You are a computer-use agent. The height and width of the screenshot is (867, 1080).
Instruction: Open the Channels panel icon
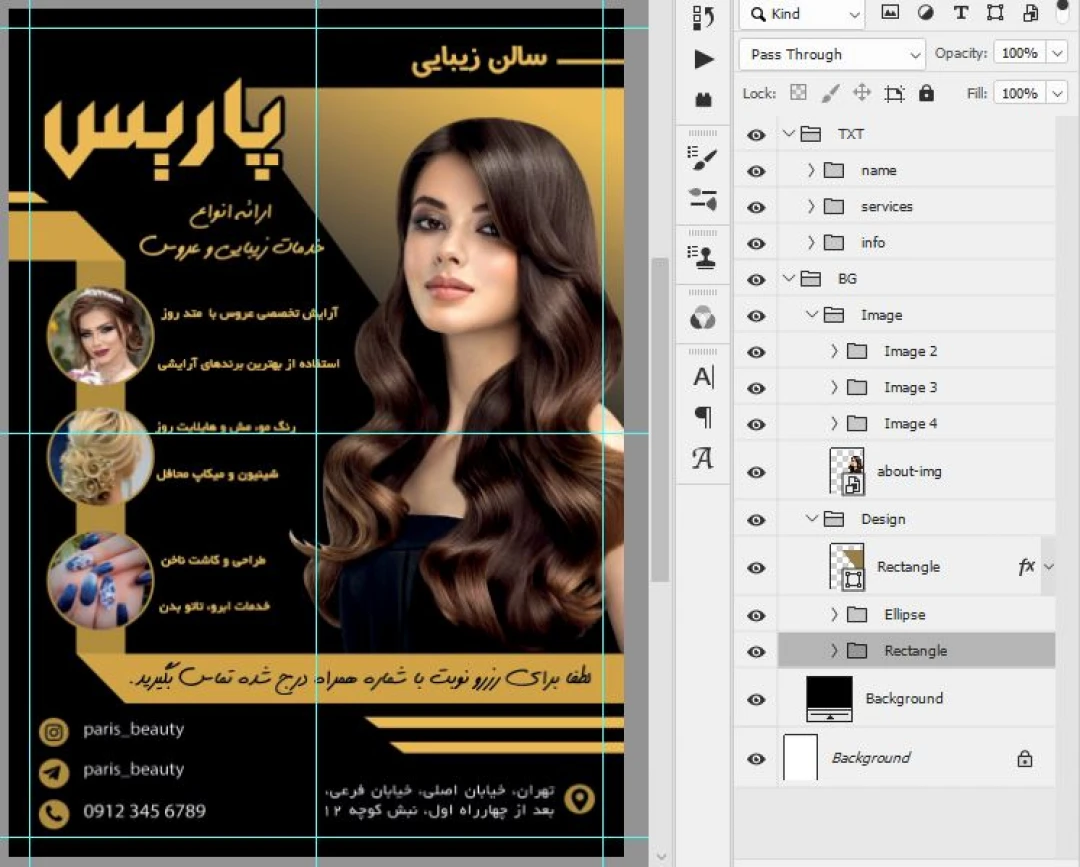pyautogui.click(x=704, y=319)
